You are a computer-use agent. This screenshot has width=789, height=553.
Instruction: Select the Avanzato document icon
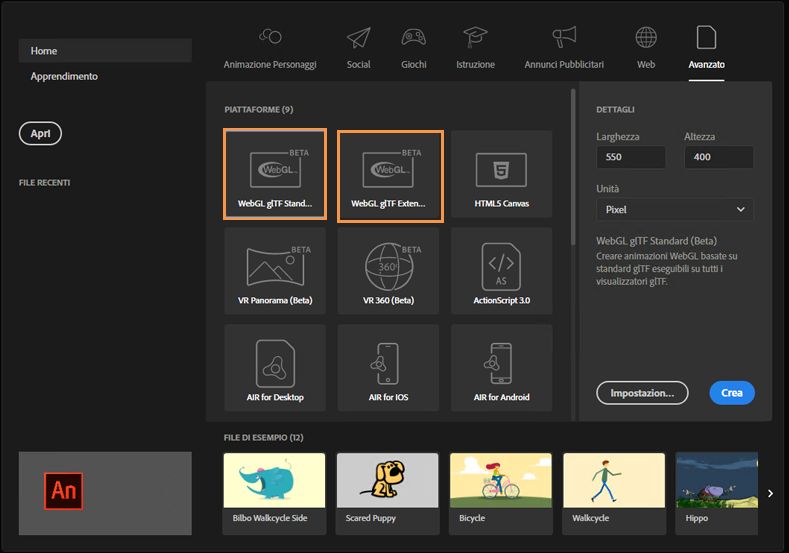[x=706, y=37]
